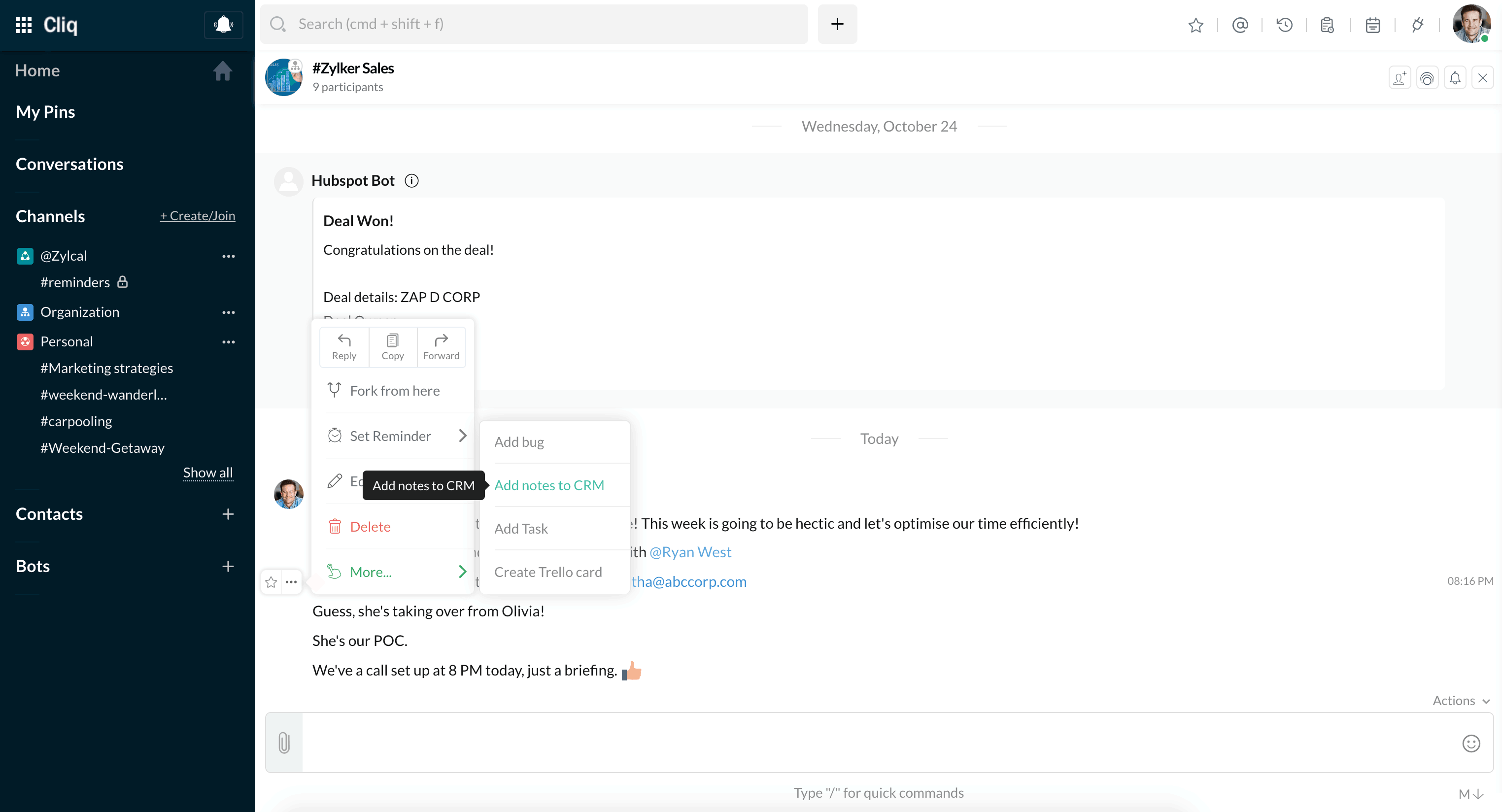Open options for Personal channel group

pos(228,341)
